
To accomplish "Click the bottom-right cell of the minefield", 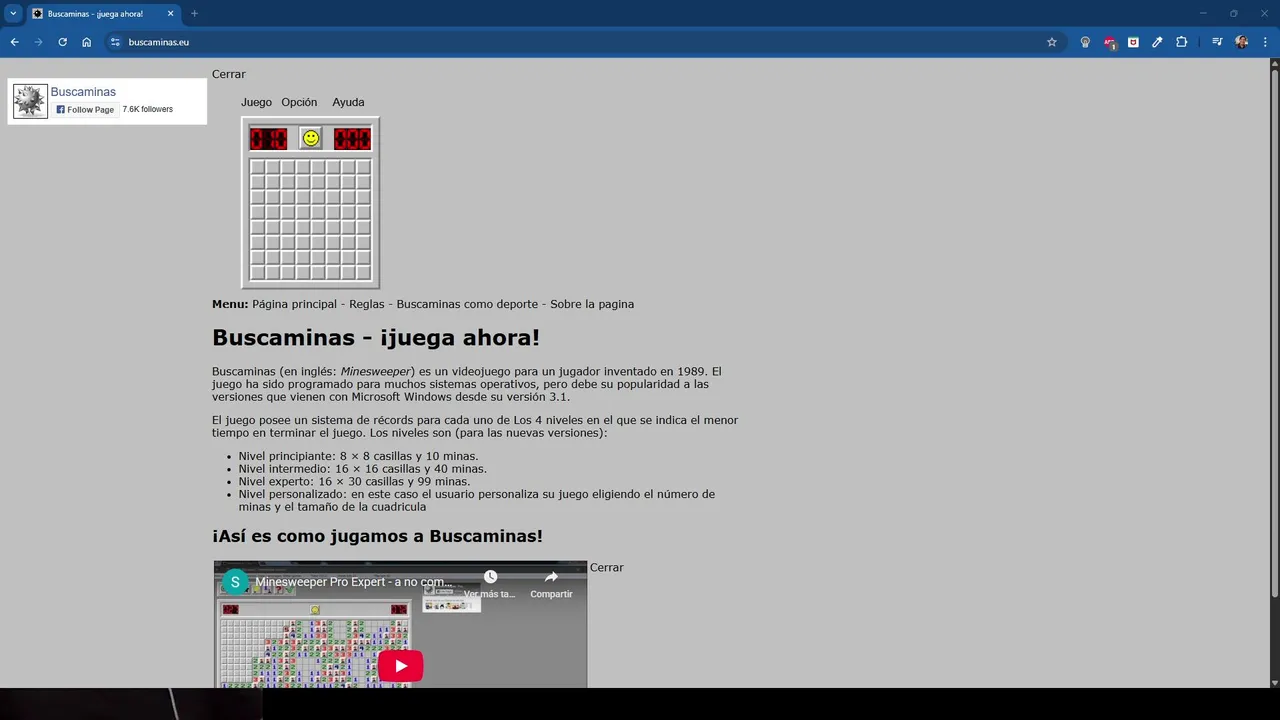I will point(363,272).
